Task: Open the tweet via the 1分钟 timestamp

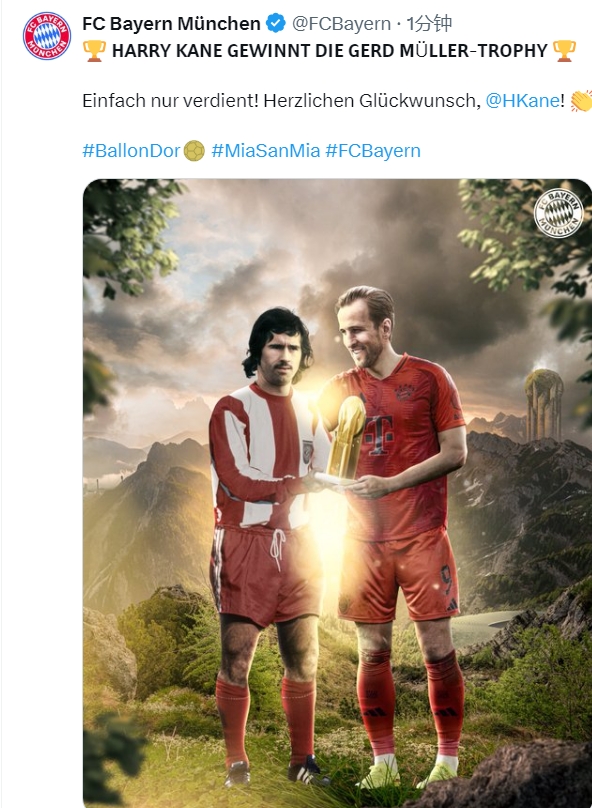Action: click(429, 23)
